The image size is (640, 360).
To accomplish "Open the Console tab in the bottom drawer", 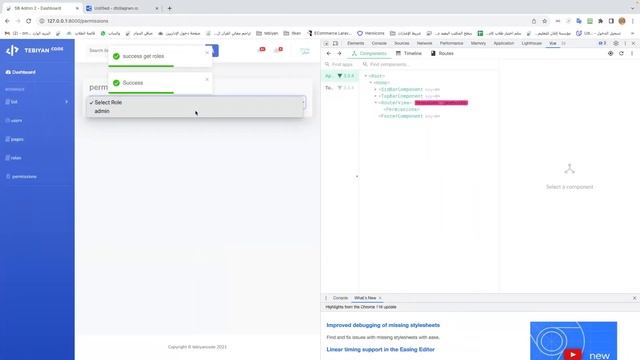I will pyautogui.click(x=340, y=298).
